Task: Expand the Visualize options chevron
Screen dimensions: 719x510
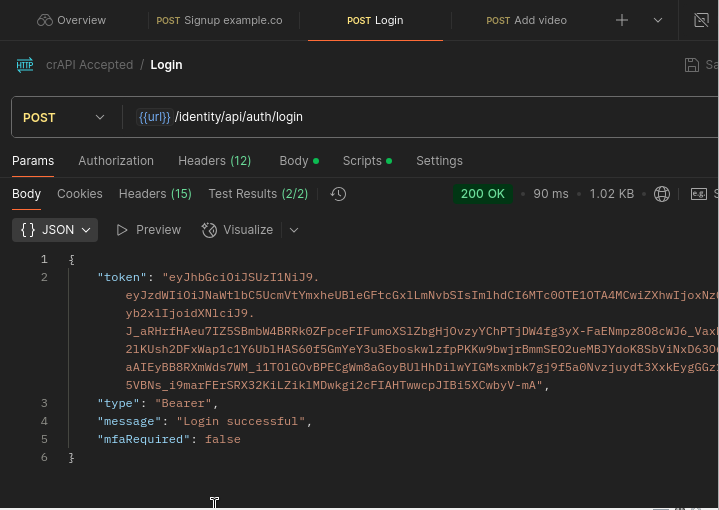Action: [x=294, y=230]
